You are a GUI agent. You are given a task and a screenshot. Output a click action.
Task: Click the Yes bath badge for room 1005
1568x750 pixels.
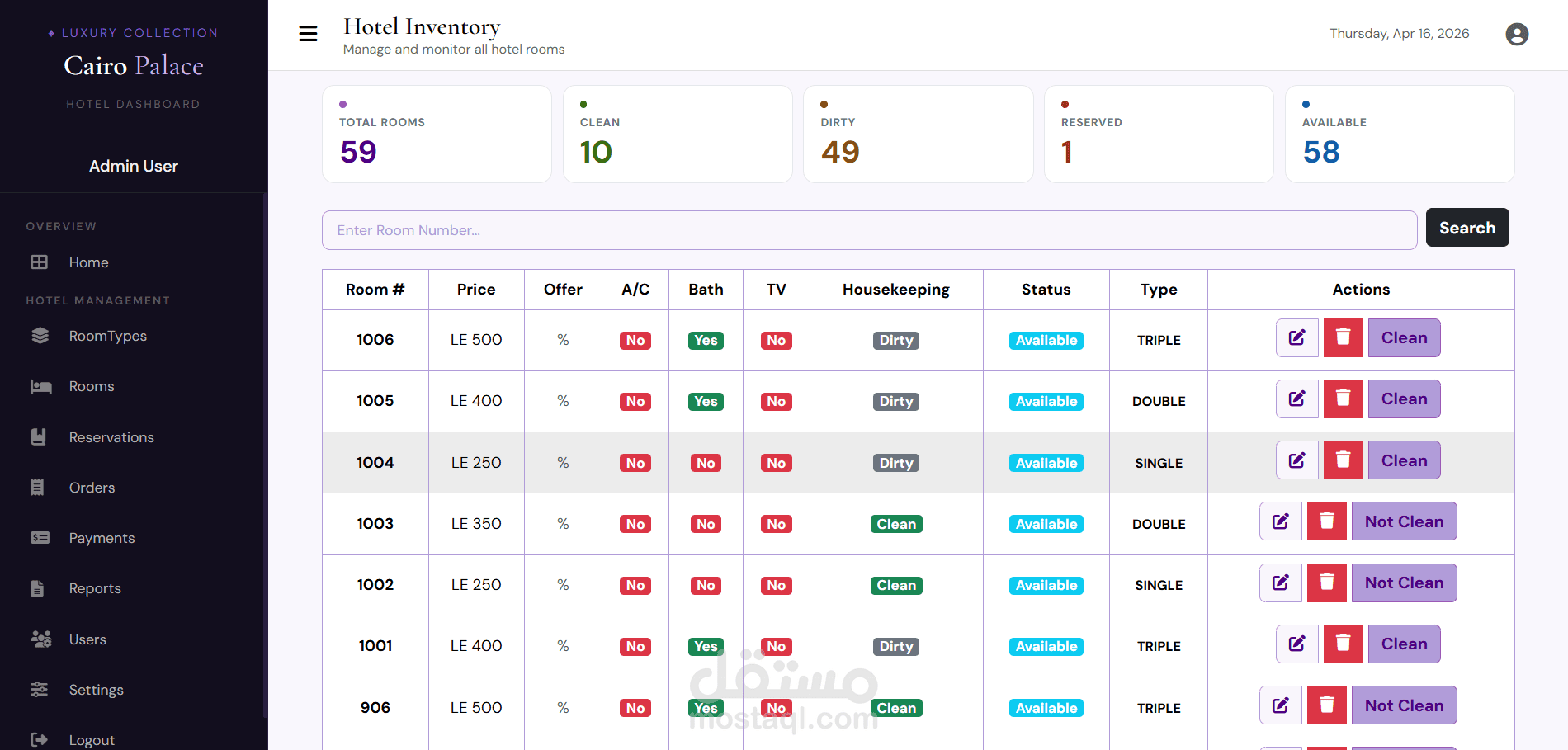coord(706,402)
